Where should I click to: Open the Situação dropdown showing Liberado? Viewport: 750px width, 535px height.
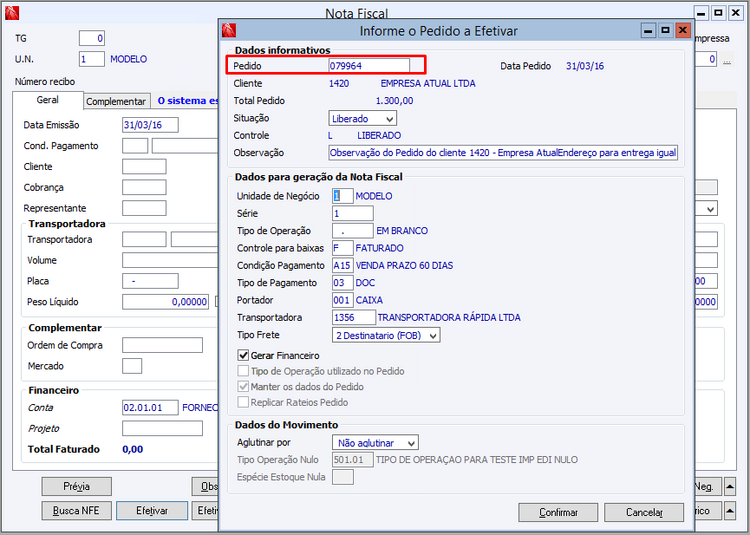tap(363, 118)
